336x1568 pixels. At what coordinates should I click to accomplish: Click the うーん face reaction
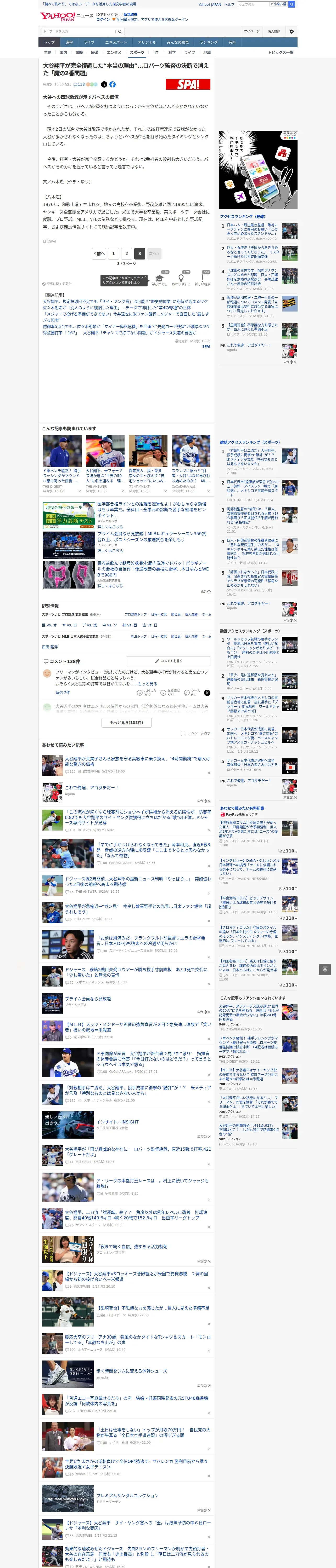click(x=187, y=693)
